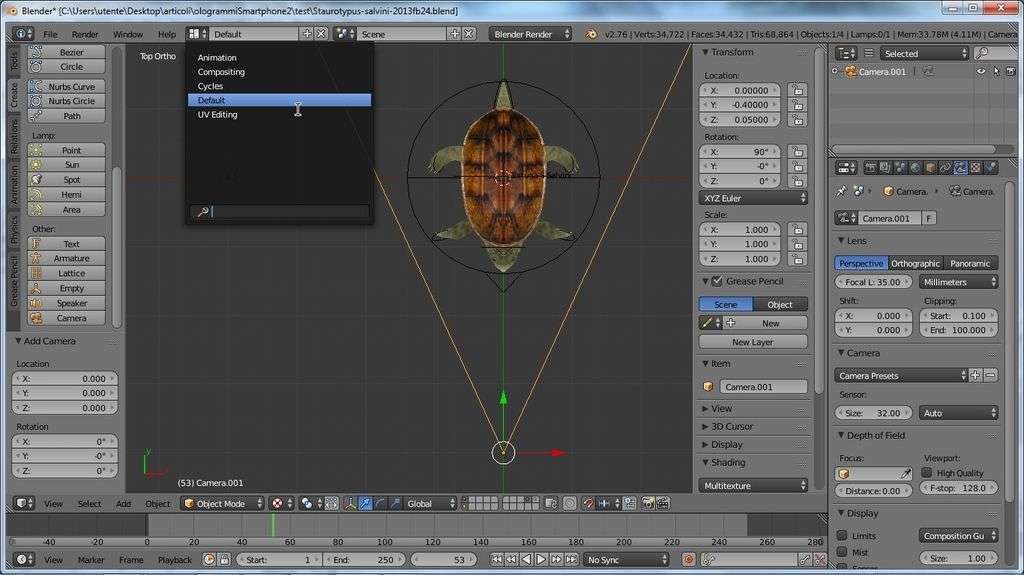Switch the lens type to Orthographic
1024x575 pixels.
916,264
